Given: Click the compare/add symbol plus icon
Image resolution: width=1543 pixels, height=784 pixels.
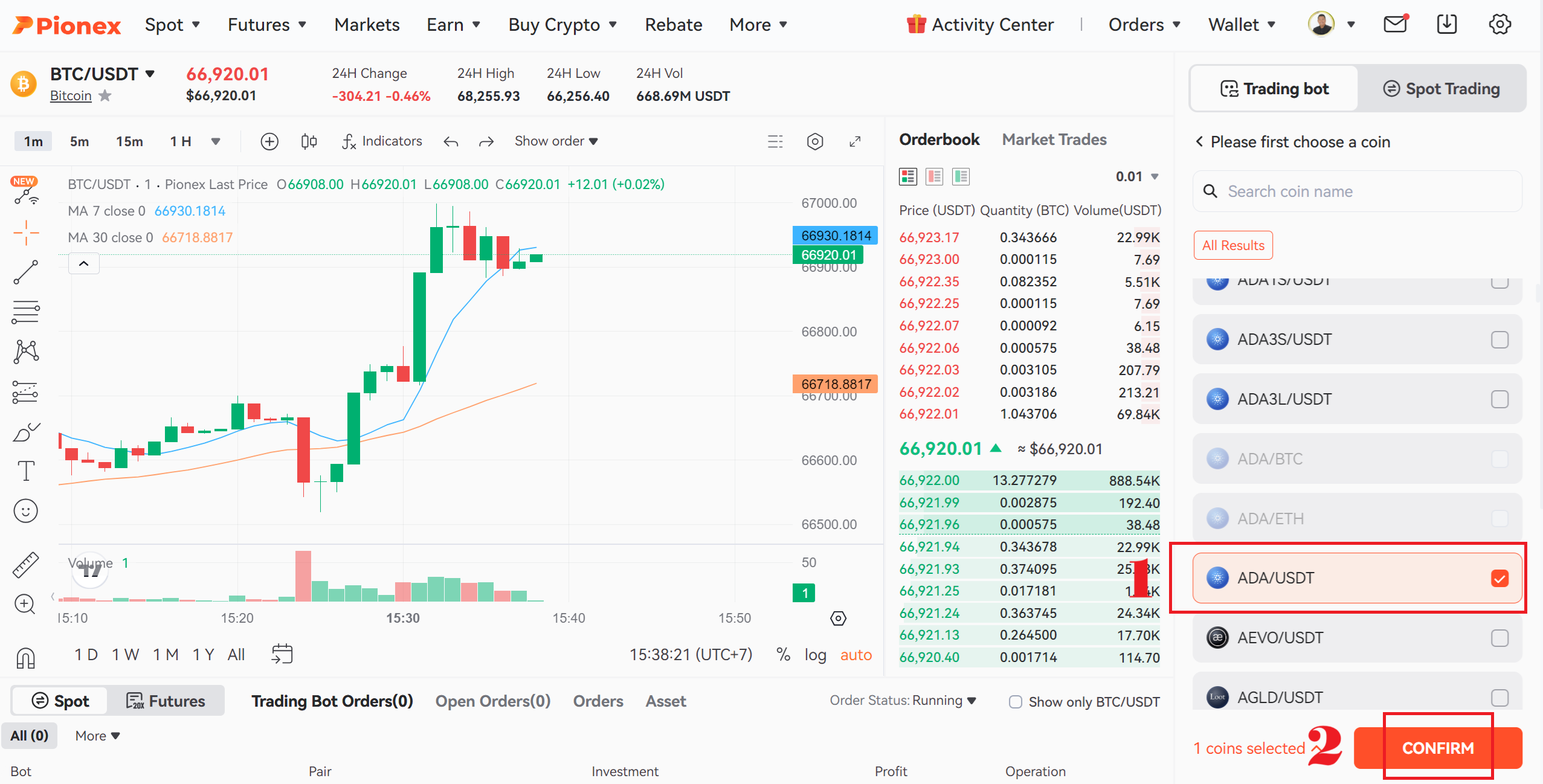Looking at the screenshot, I should (269, 141).
